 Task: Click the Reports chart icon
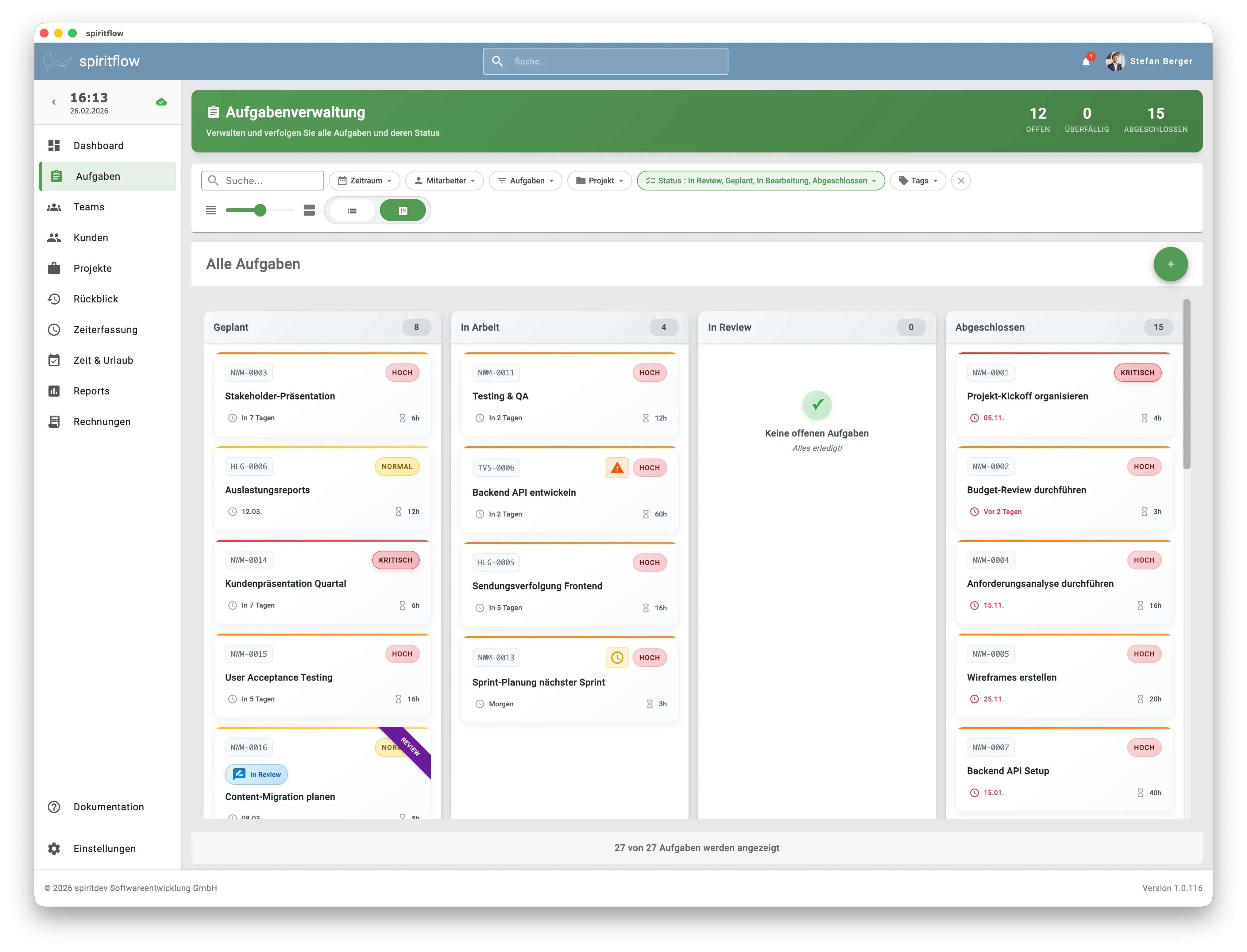point(54,390)
